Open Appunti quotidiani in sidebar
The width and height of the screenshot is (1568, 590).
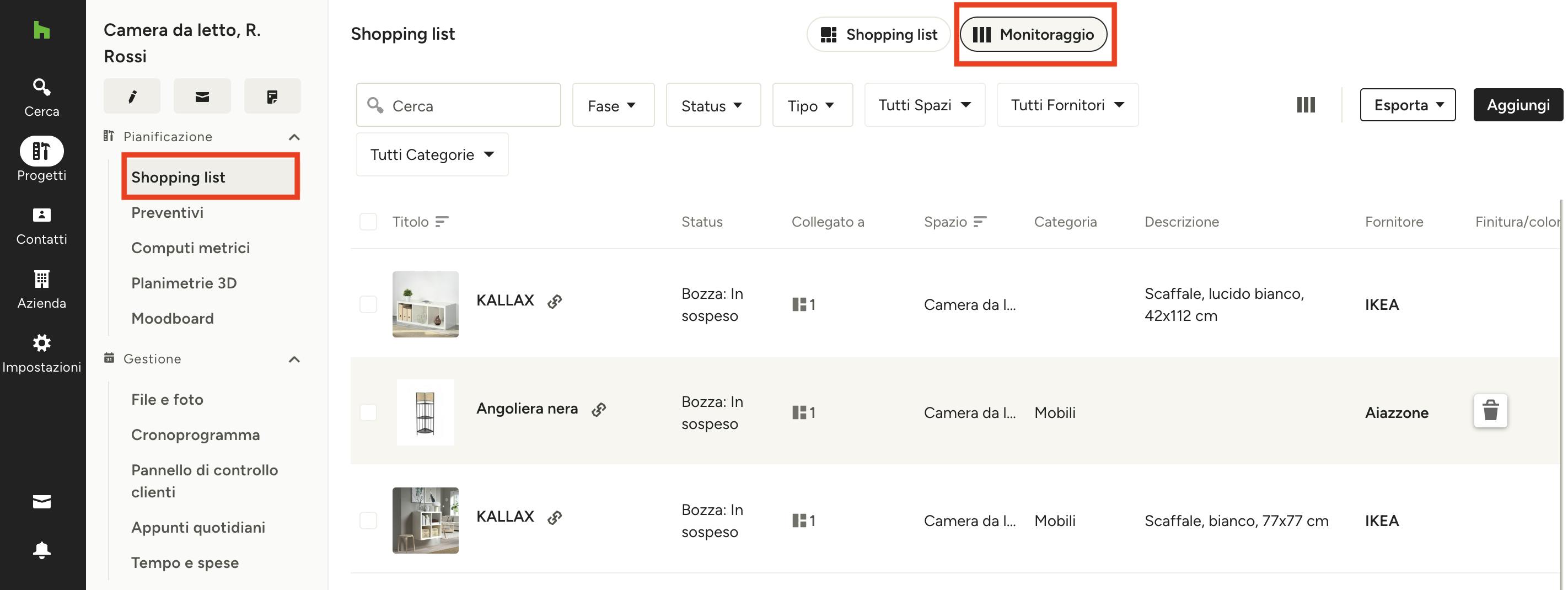198,527
